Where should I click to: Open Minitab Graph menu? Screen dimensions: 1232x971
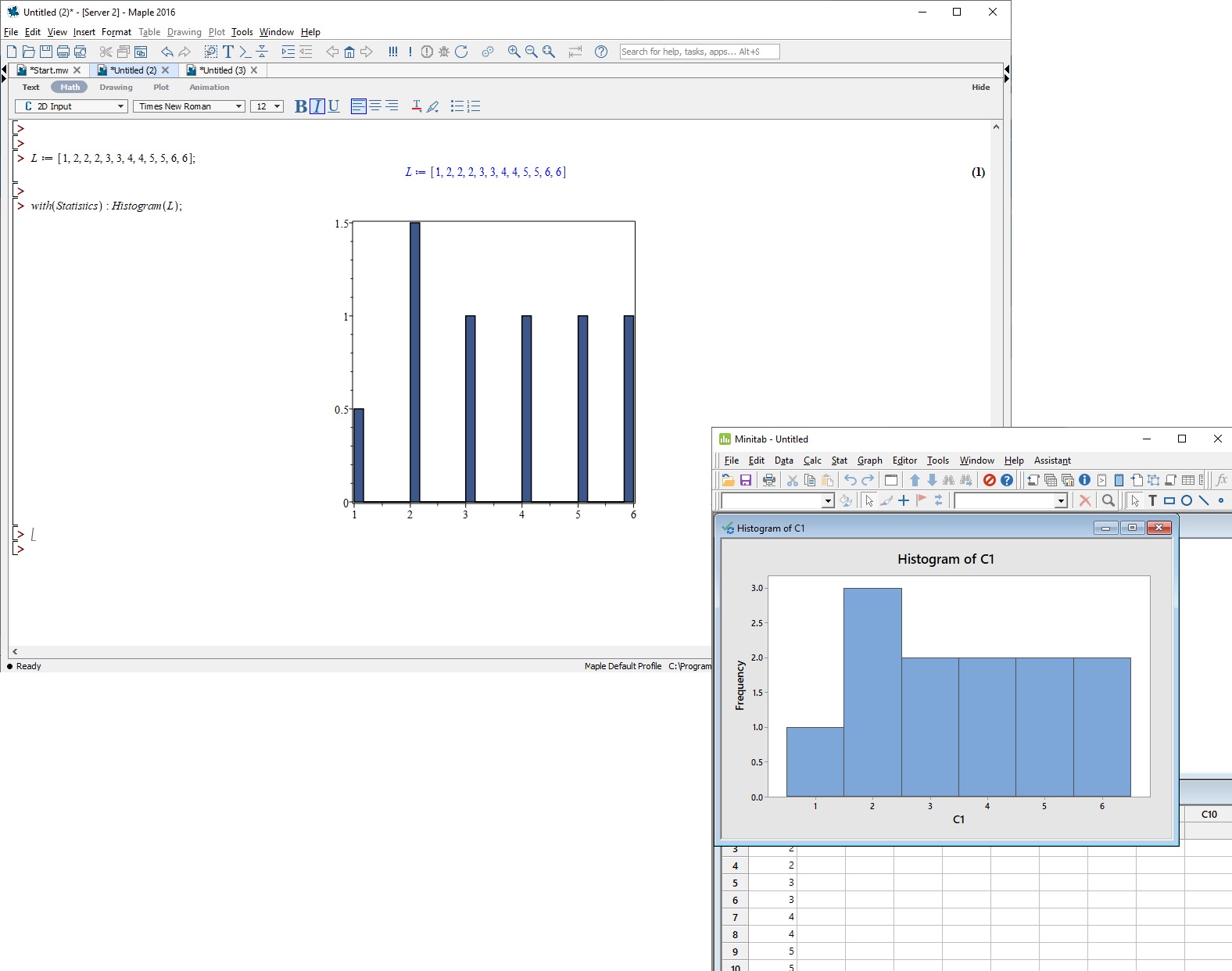pos(870,460)
